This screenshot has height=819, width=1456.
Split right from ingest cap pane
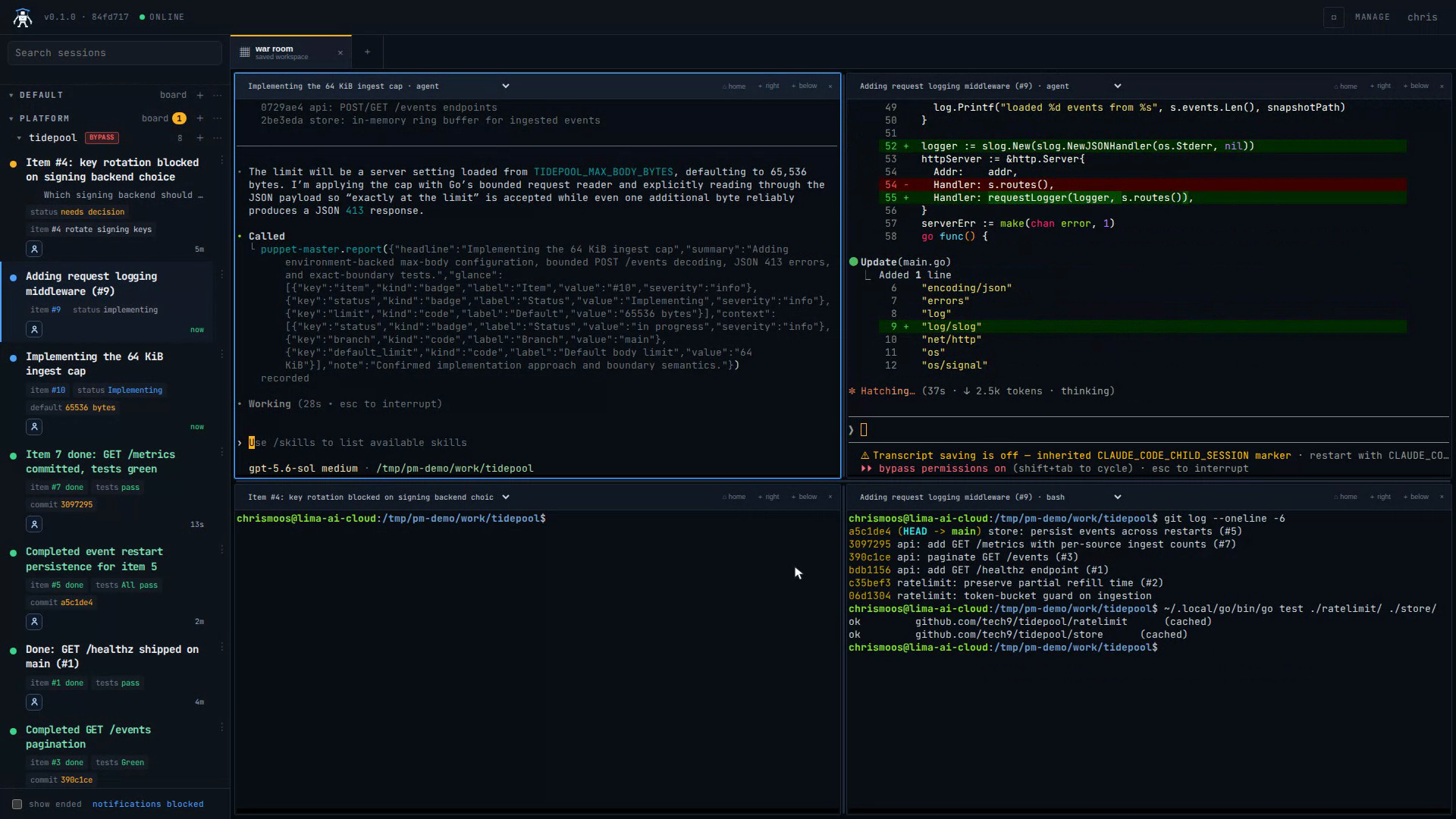pyautogui.click(x=769, y=86)
